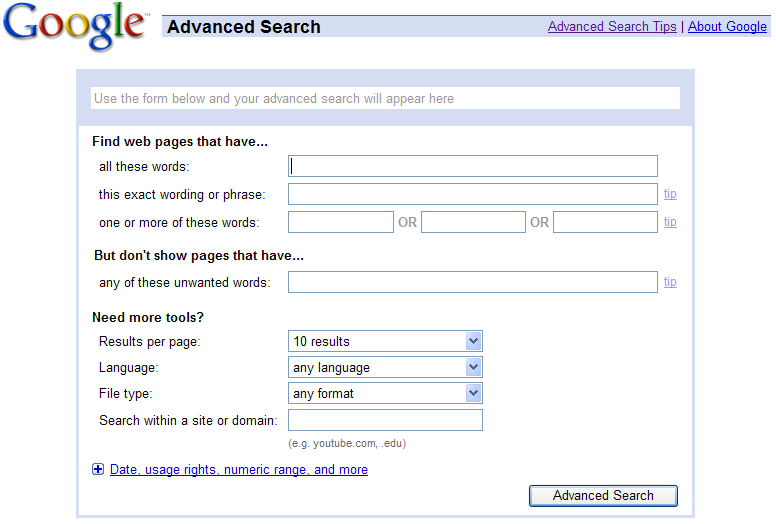Click the 'Need more tools?' heading
The height and width of the screenshot is (524, 776).
pyautogui.click(x=147, y=318)
